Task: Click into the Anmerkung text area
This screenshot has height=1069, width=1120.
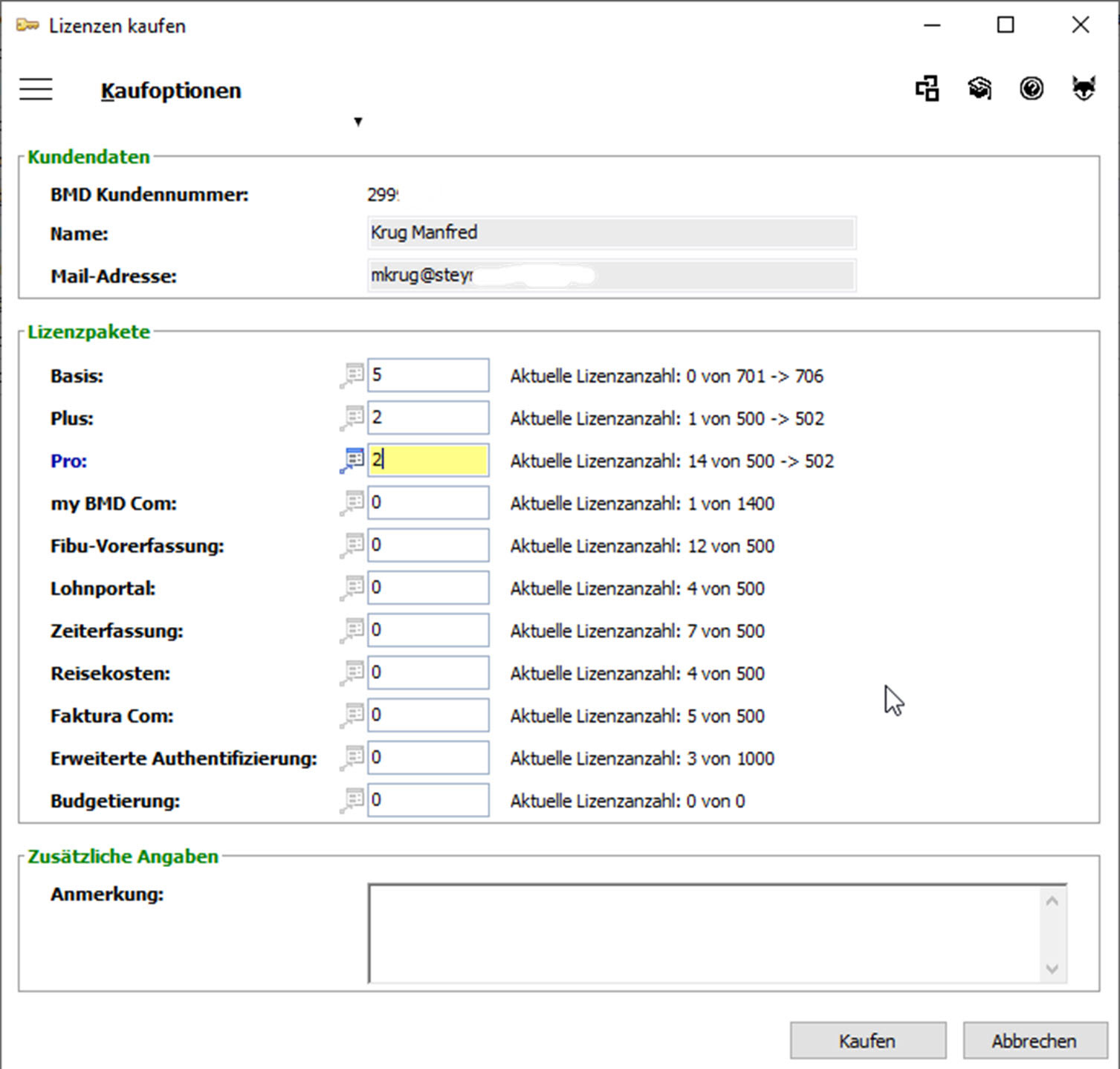Action: point(705,934)
